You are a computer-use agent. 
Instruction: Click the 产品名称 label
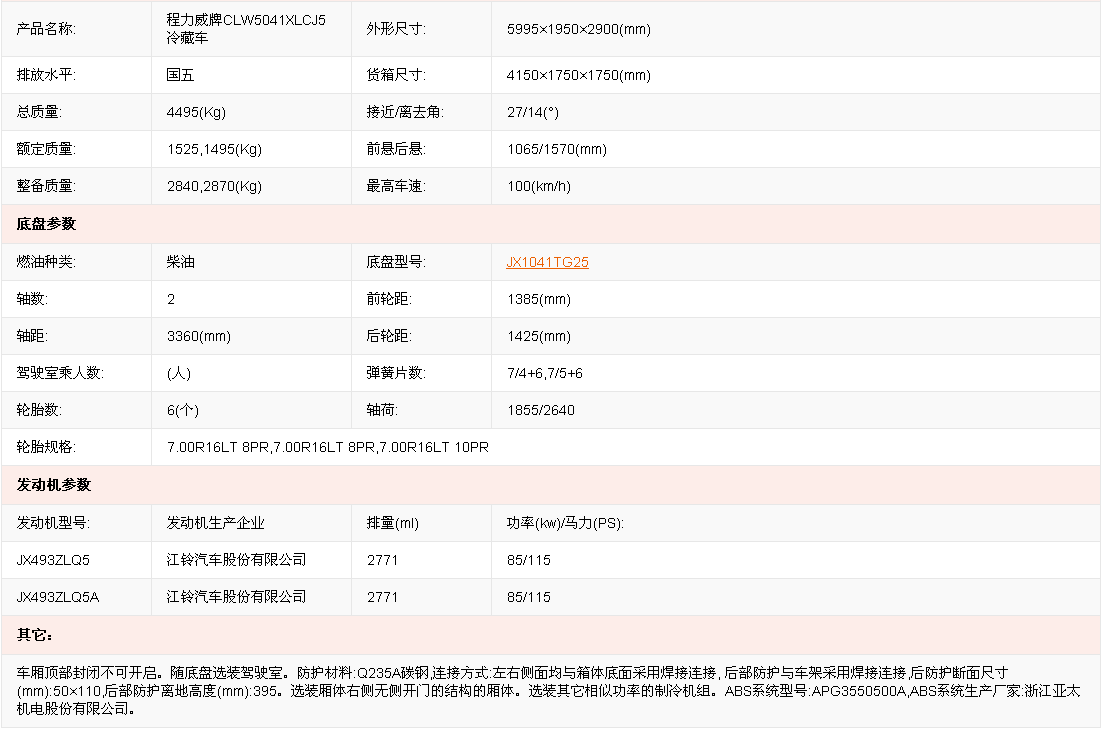tap(46, 29)
